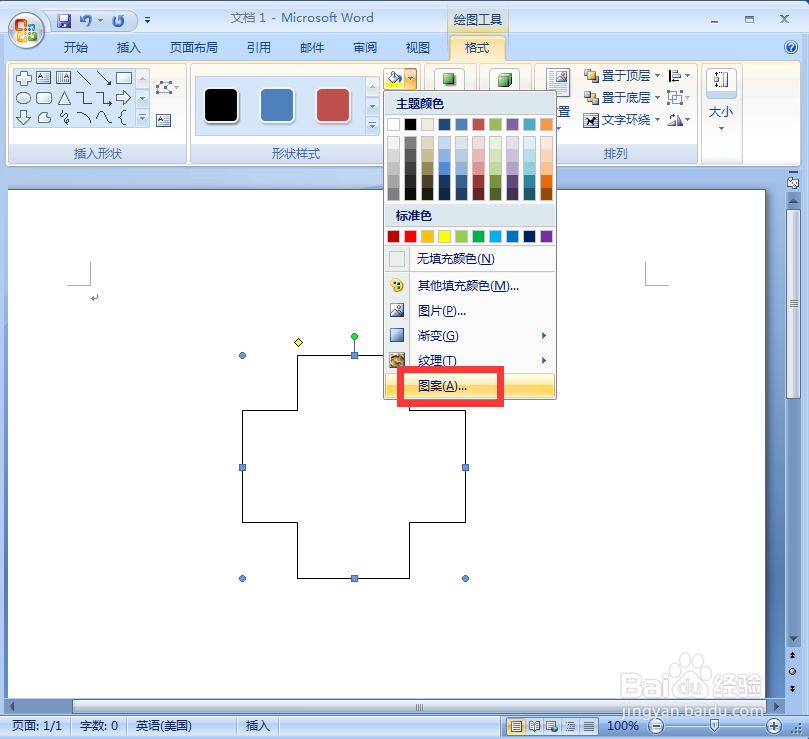The image size is (809, 739).
Task: Select the rounded rectangle shape
Action: (x=44, y=98)
